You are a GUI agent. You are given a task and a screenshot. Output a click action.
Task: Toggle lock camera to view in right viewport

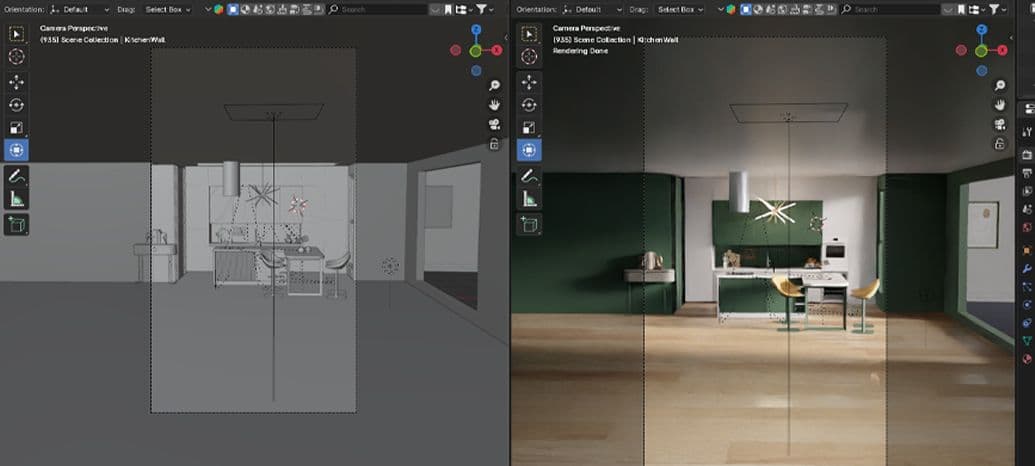[1000, 145]
